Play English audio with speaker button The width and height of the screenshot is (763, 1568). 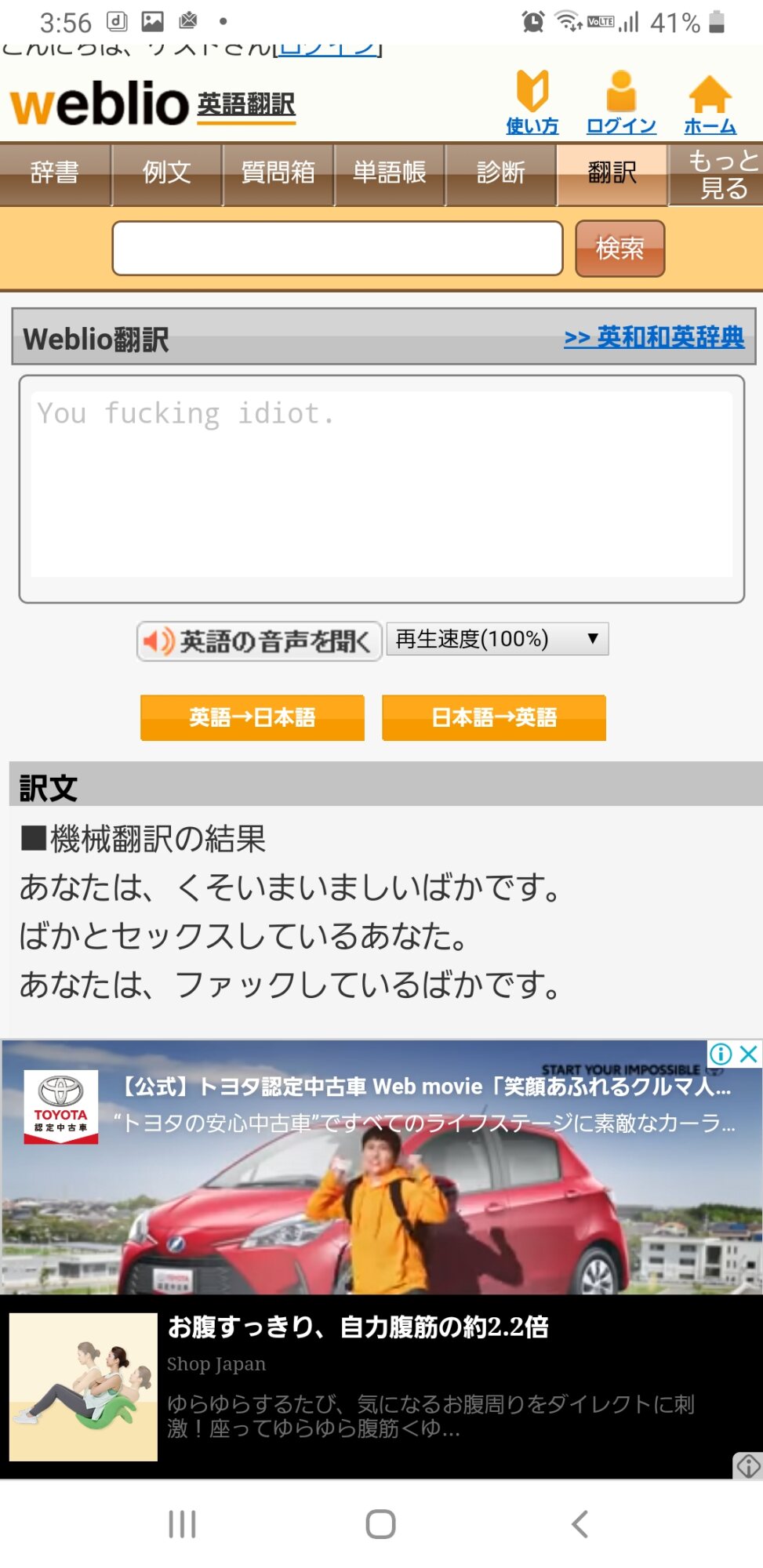(259, 641)
